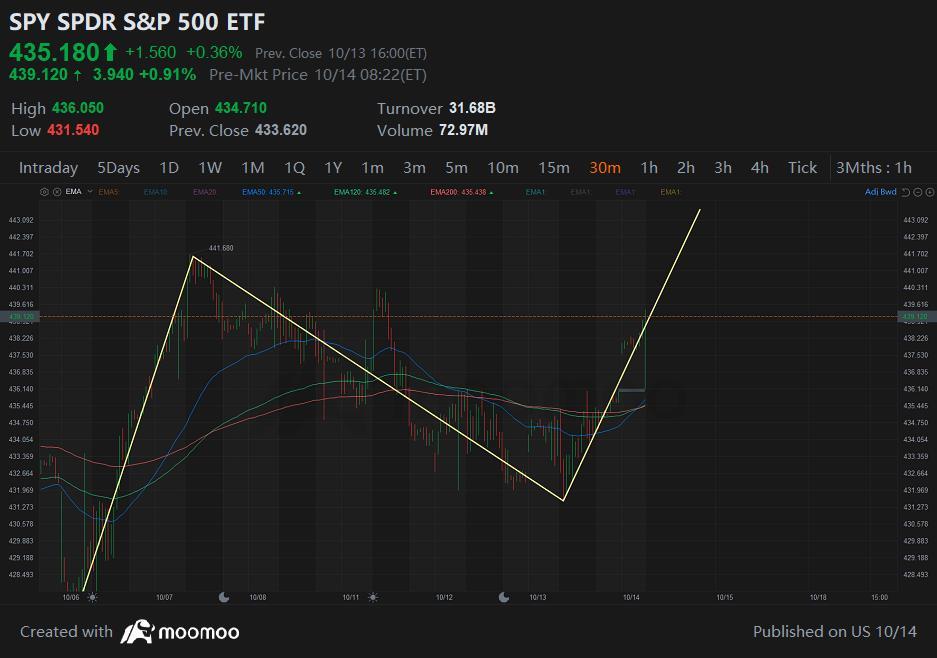Toggle the EMA200 line visibility
Image resolution: width=937 pixels, height=658 pixels.
458,192
